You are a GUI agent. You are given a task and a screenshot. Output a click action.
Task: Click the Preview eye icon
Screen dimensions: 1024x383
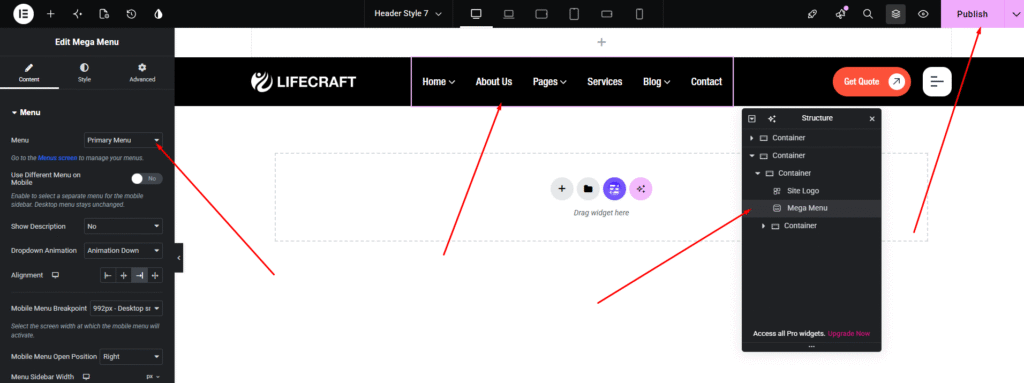pos(923,14)
